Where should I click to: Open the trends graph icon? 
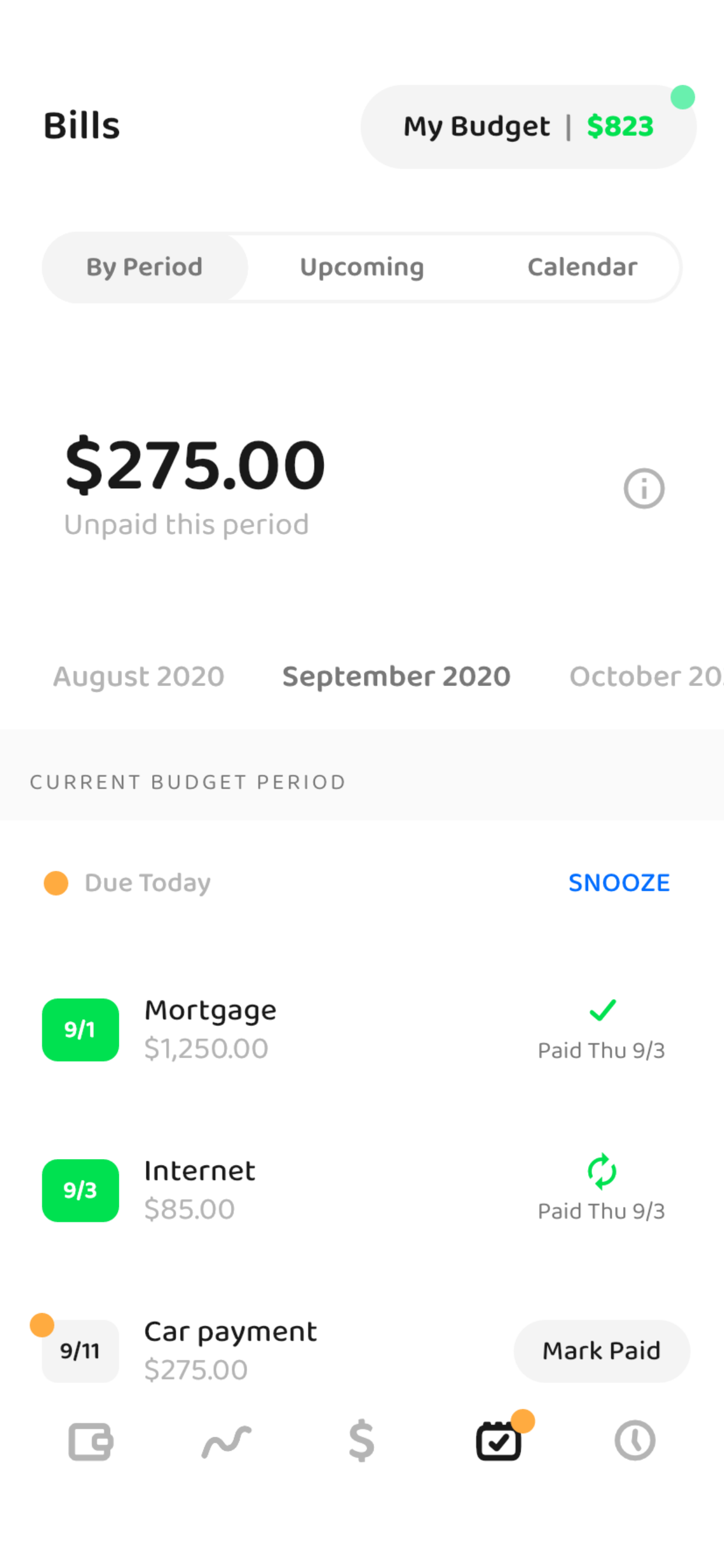click(226, 1441)
